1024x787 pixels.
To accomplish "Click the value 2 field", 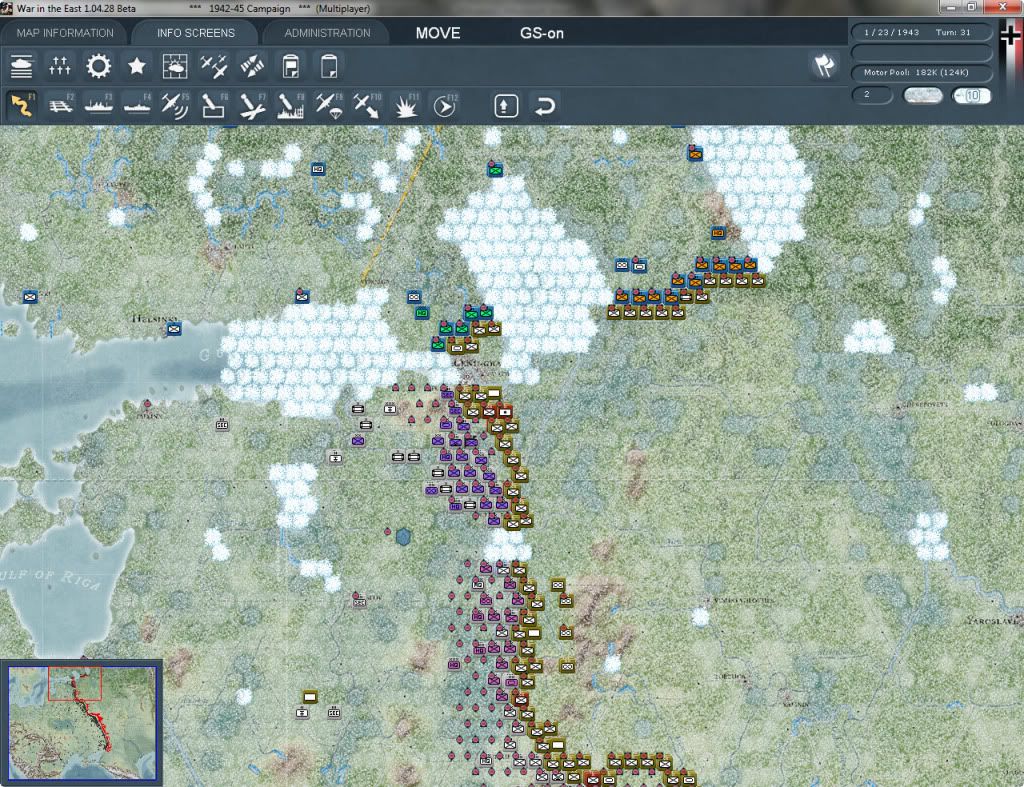I will click(x=872, y=95).
